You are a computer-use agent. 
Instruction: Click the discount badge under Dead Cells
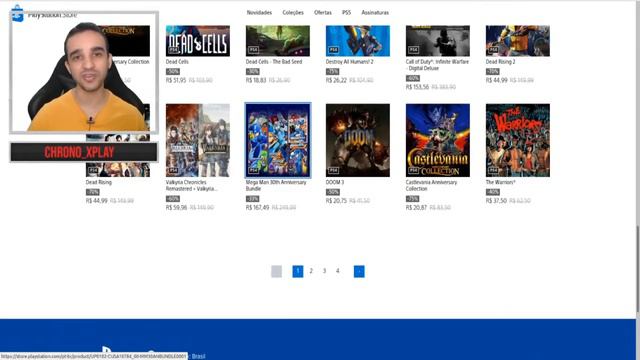(172, 71)
